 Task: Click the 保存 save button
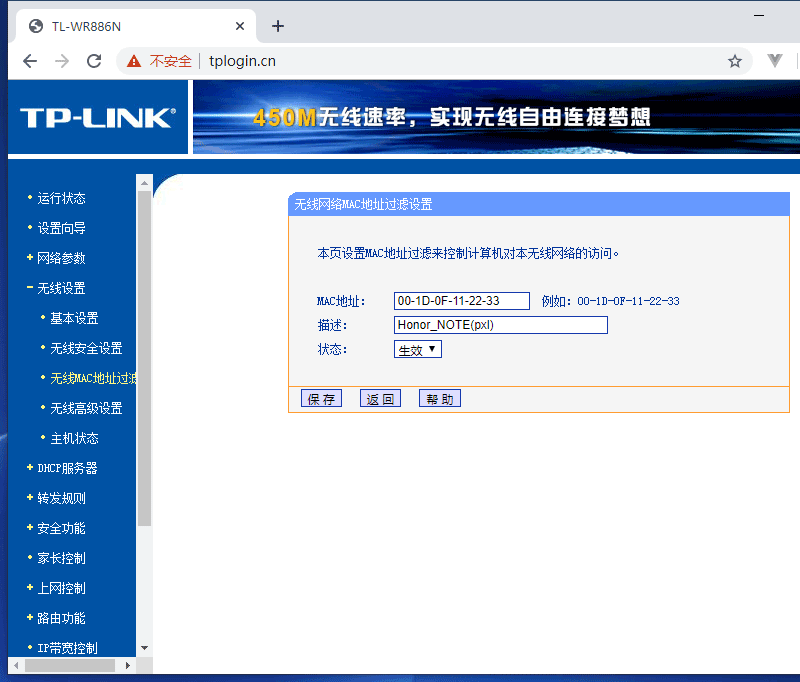tap(320, 398)
